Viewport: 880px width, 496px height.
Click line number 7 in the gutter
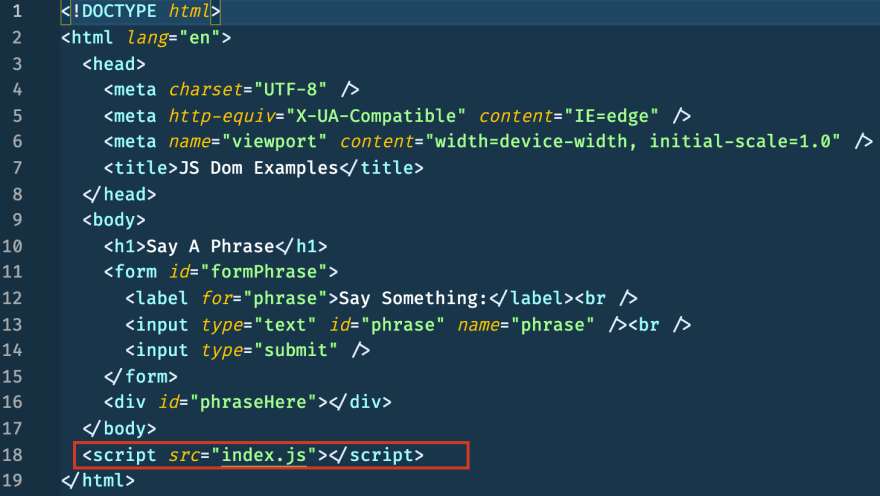[x=17, y=168]
